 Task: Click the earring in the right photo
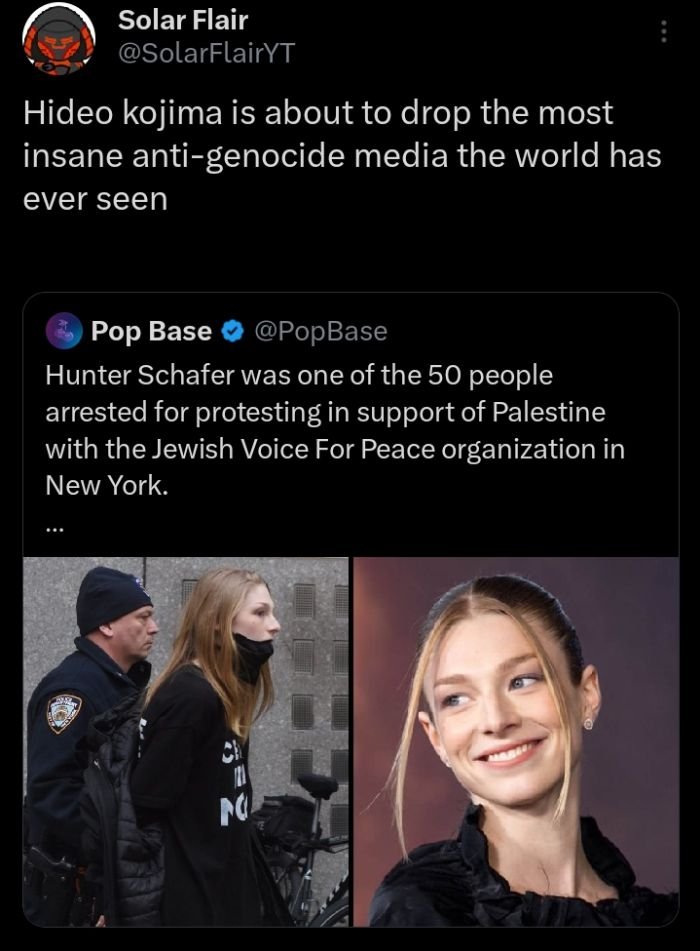click(588, 722)
